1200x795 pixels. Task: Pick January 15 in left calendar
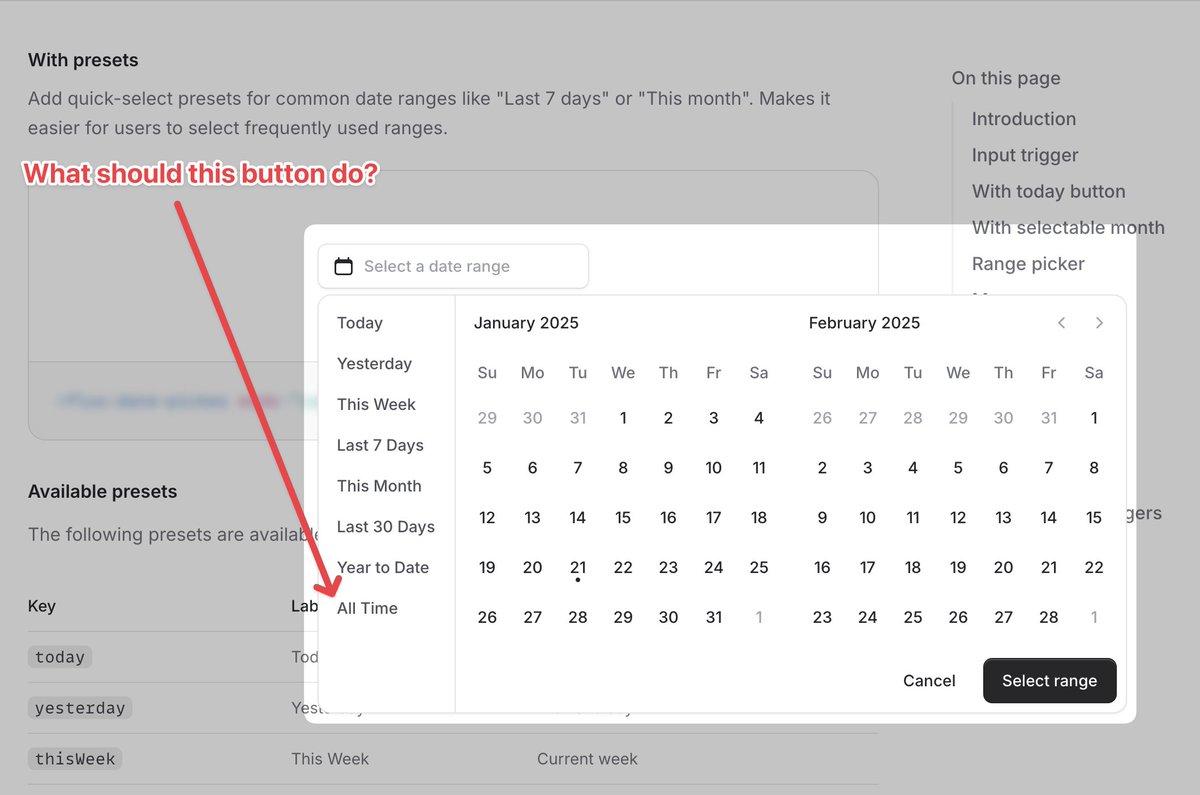tap(623, 517)
